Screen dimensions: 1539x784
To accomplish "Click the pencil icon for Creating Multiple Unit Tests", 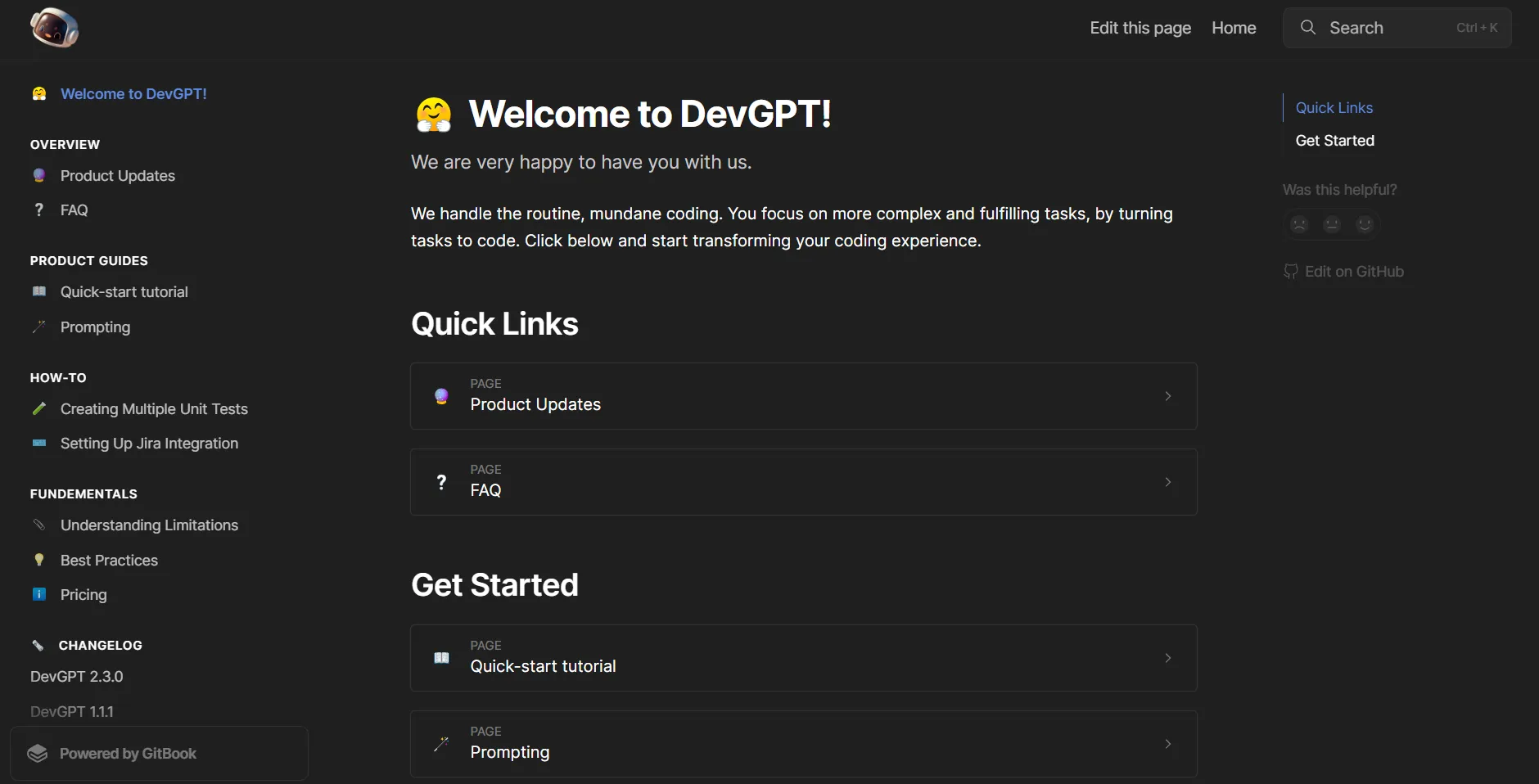I will pos(38,409).
